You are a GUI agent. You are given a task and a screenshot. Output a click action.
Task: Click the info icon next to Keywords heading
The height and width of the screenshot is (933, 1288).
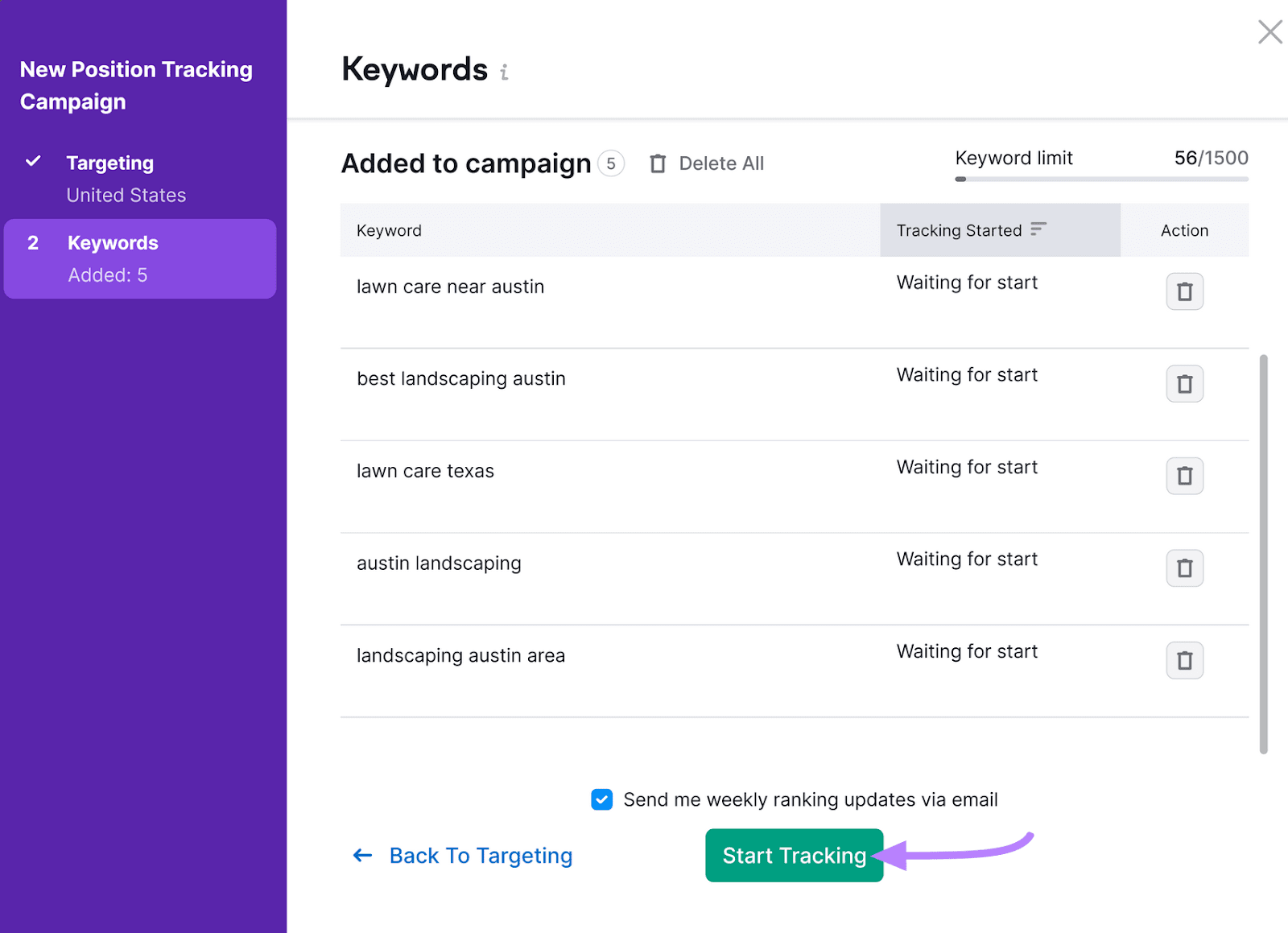(x=505, y=72)
